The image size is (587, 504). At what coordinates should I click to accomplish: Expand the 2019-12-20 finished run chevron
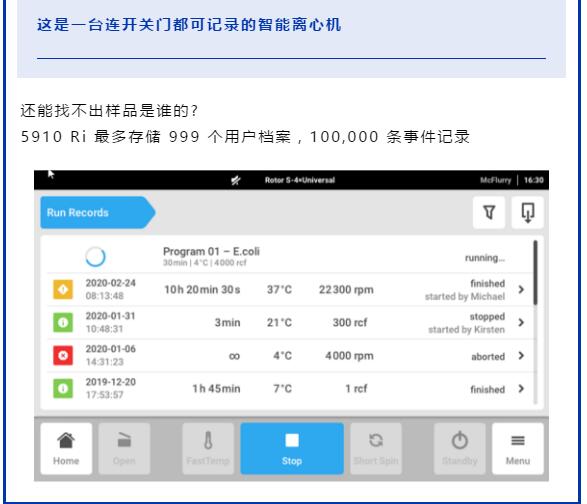(521, 389)
